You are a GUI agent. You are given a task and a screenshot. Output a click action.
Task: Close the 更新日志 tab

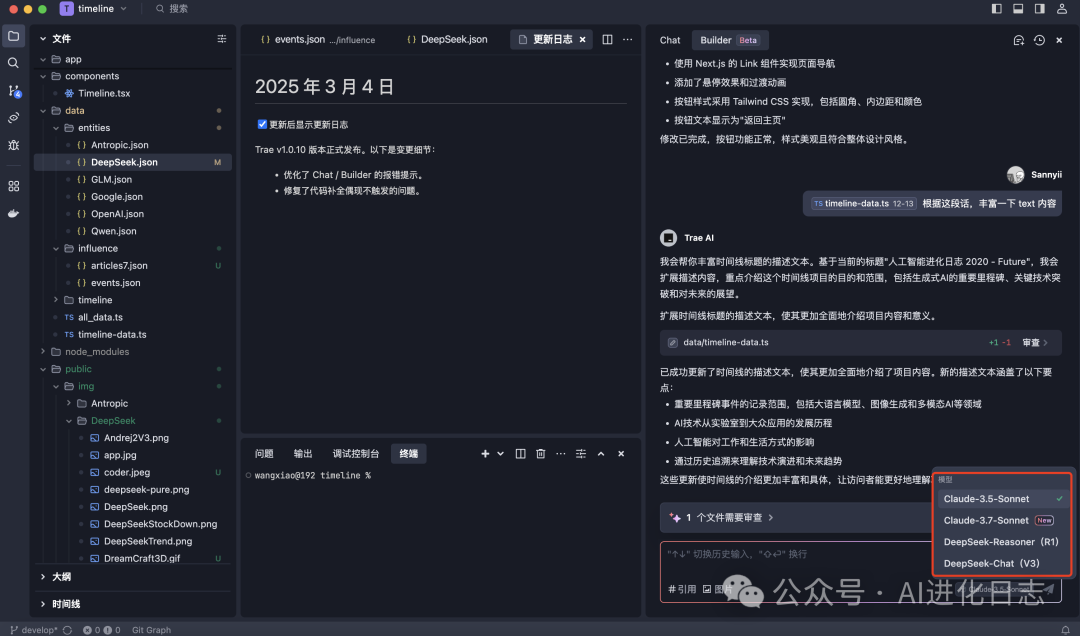[x=583, y=39]
